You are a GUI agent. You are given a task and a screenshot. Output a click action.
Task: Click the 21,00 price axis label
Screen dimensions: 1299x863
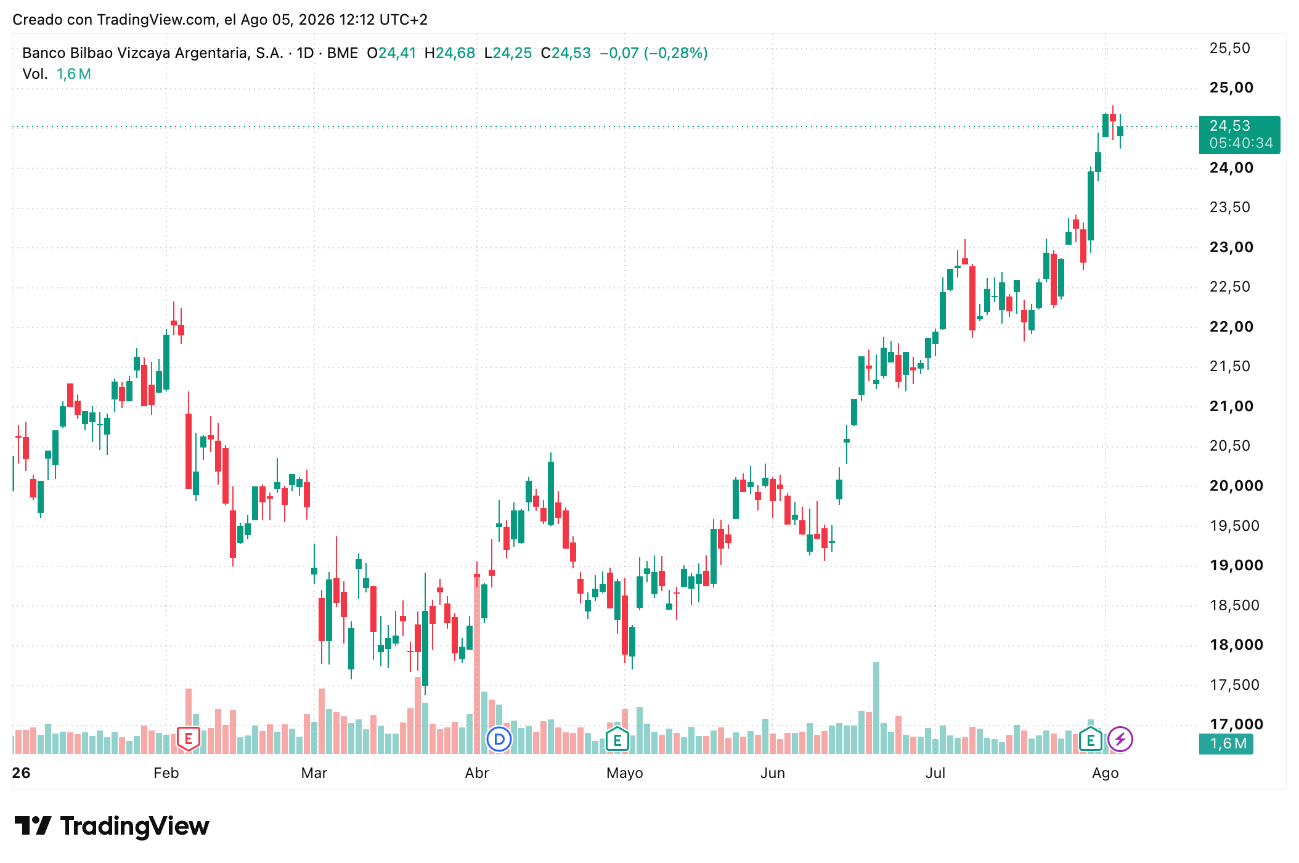[x=1230, y=406]
